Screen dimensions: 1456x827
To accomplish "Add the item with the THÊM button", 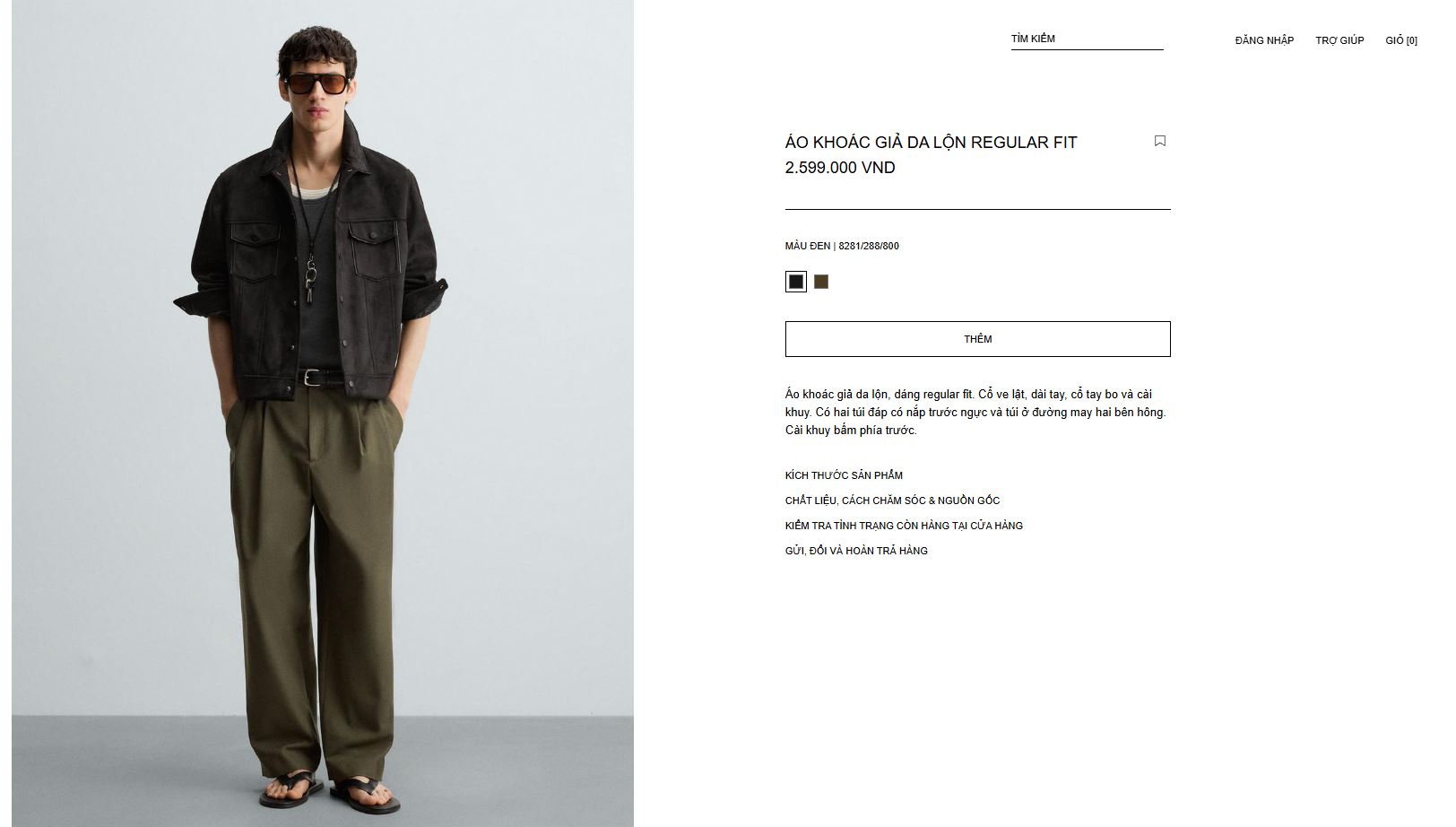I will click(977, 339).
